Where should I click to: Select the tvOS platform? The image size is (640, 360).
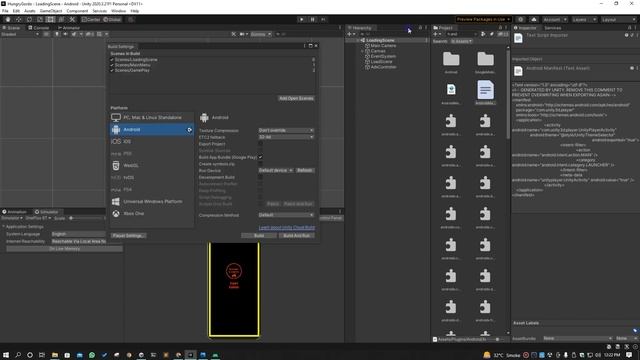pos(152,178)
